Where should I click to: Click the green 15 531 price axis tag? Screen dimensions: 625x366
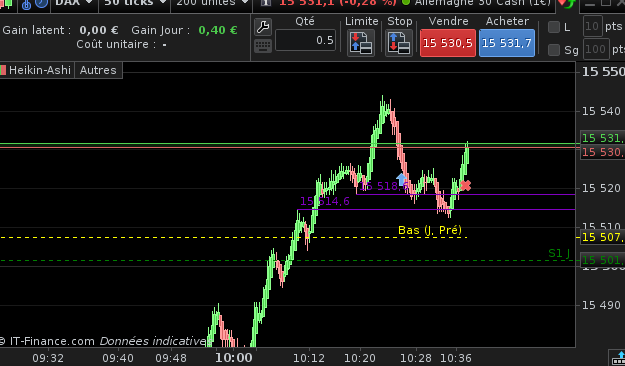603,138
